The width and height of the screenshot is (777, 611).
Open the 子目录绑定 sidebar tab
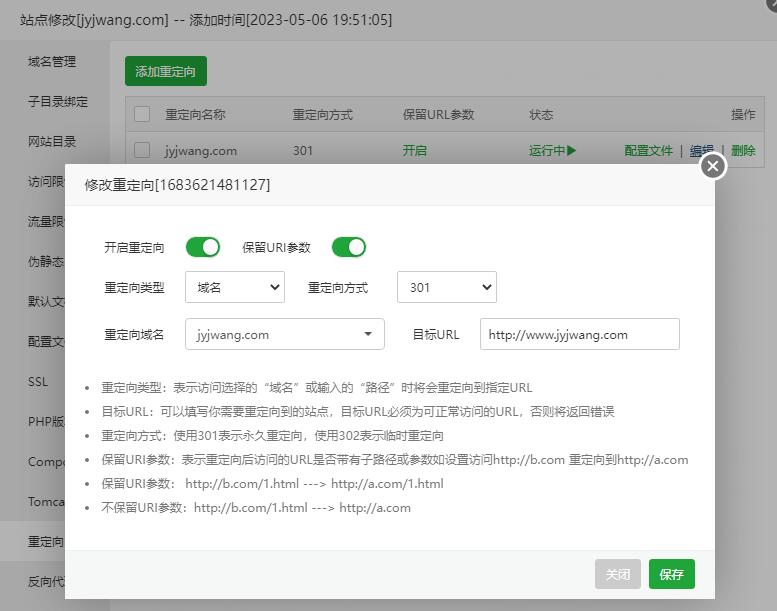pos(58,101)
